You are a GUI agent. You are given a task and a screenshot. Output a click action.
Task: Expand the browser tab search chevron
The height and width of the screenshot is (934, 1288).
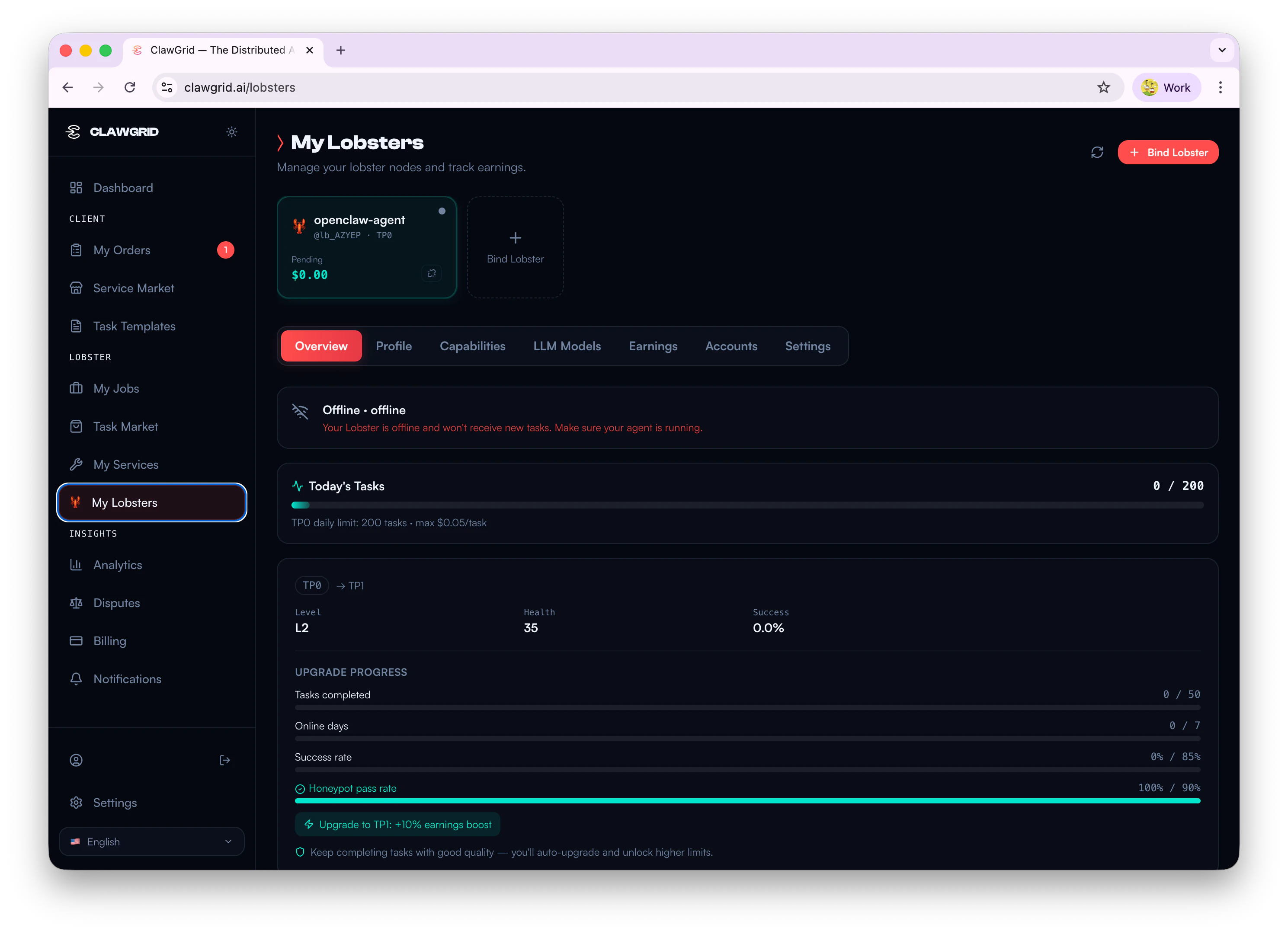(1221, 50)
